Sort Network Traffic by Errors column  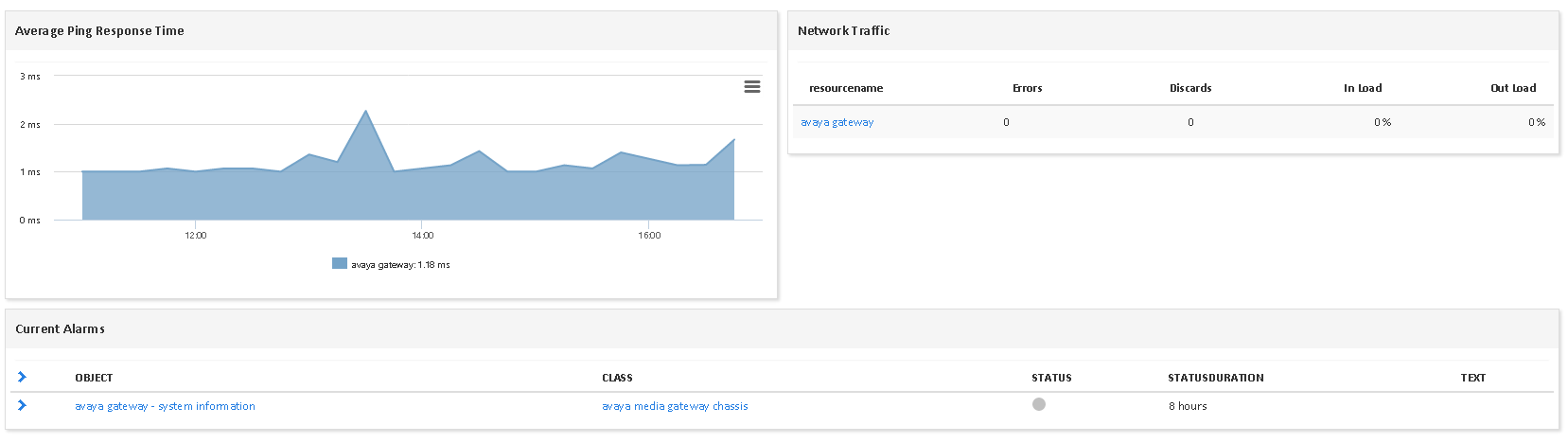pyautogui.click(x=1027, y=88)
